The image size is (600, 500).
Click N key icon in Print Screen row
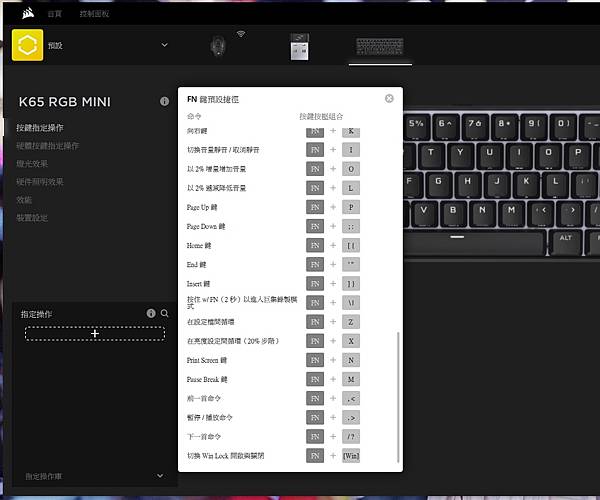click(351, 360)
